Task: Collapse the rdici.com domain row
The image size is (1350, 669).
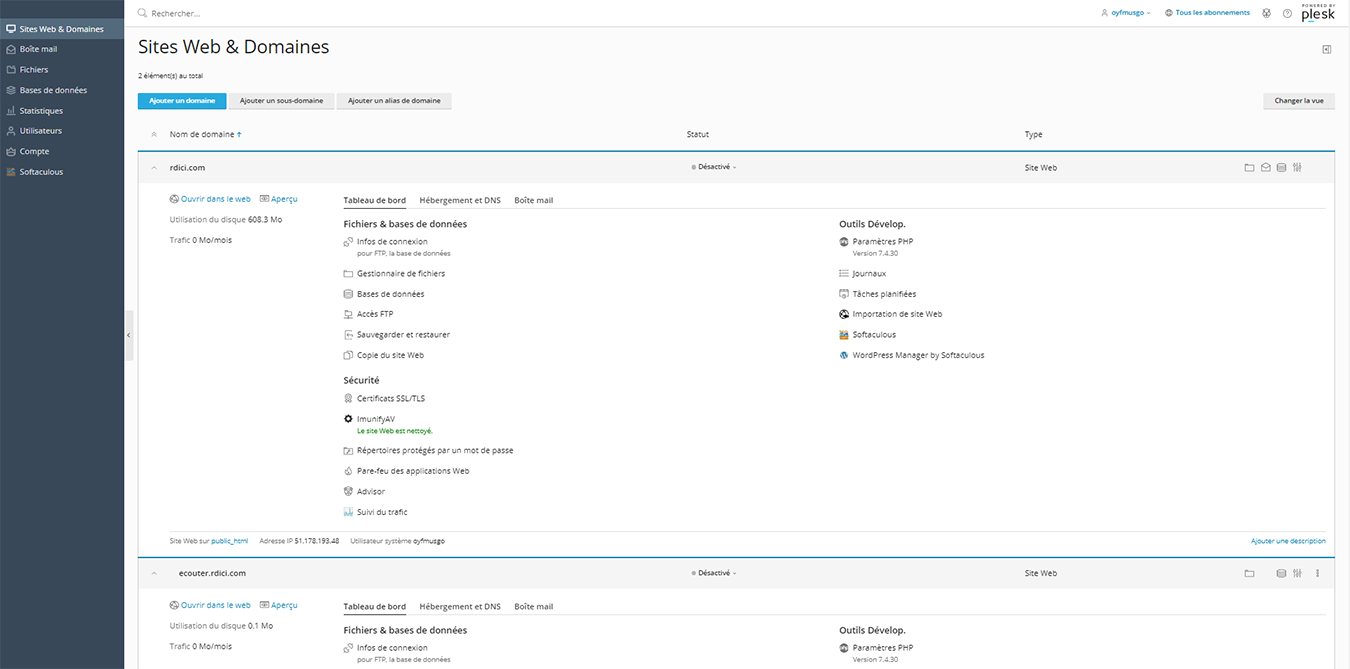Action: [x=154, y=168]
